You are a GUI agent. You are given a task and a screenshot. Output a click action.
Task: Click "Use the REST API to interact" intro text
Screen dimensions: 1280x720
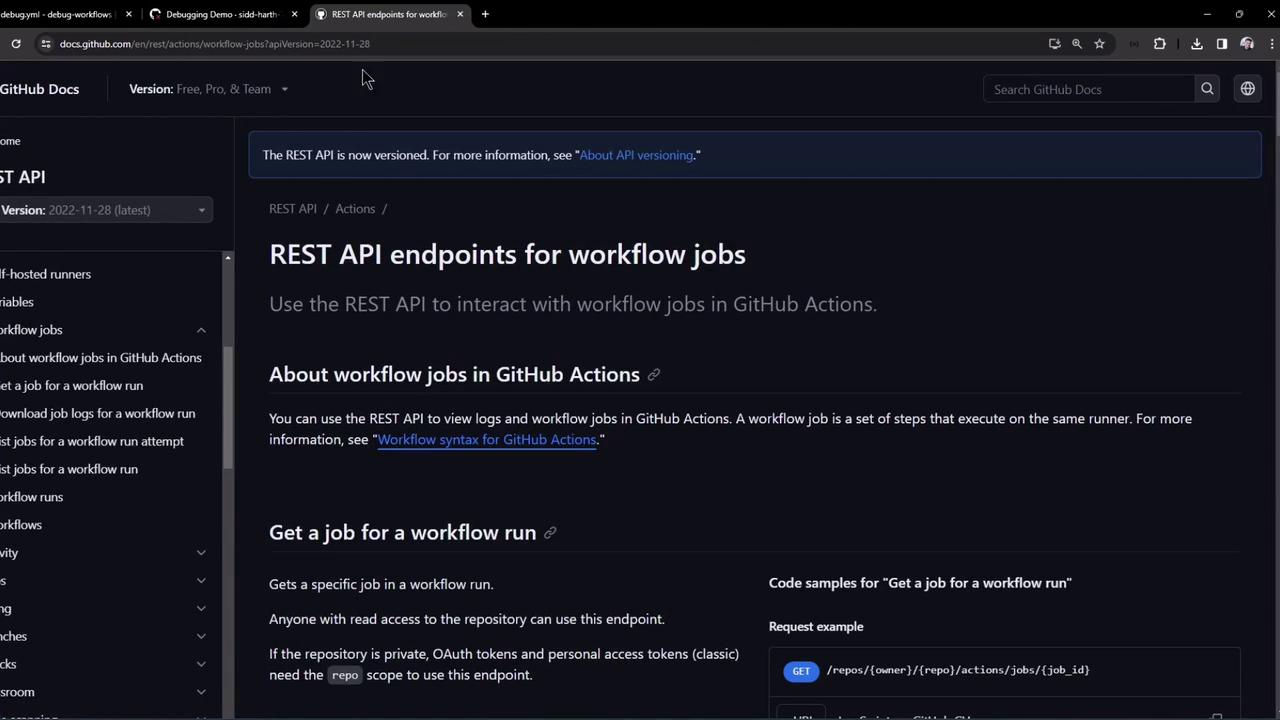(573, 304)
